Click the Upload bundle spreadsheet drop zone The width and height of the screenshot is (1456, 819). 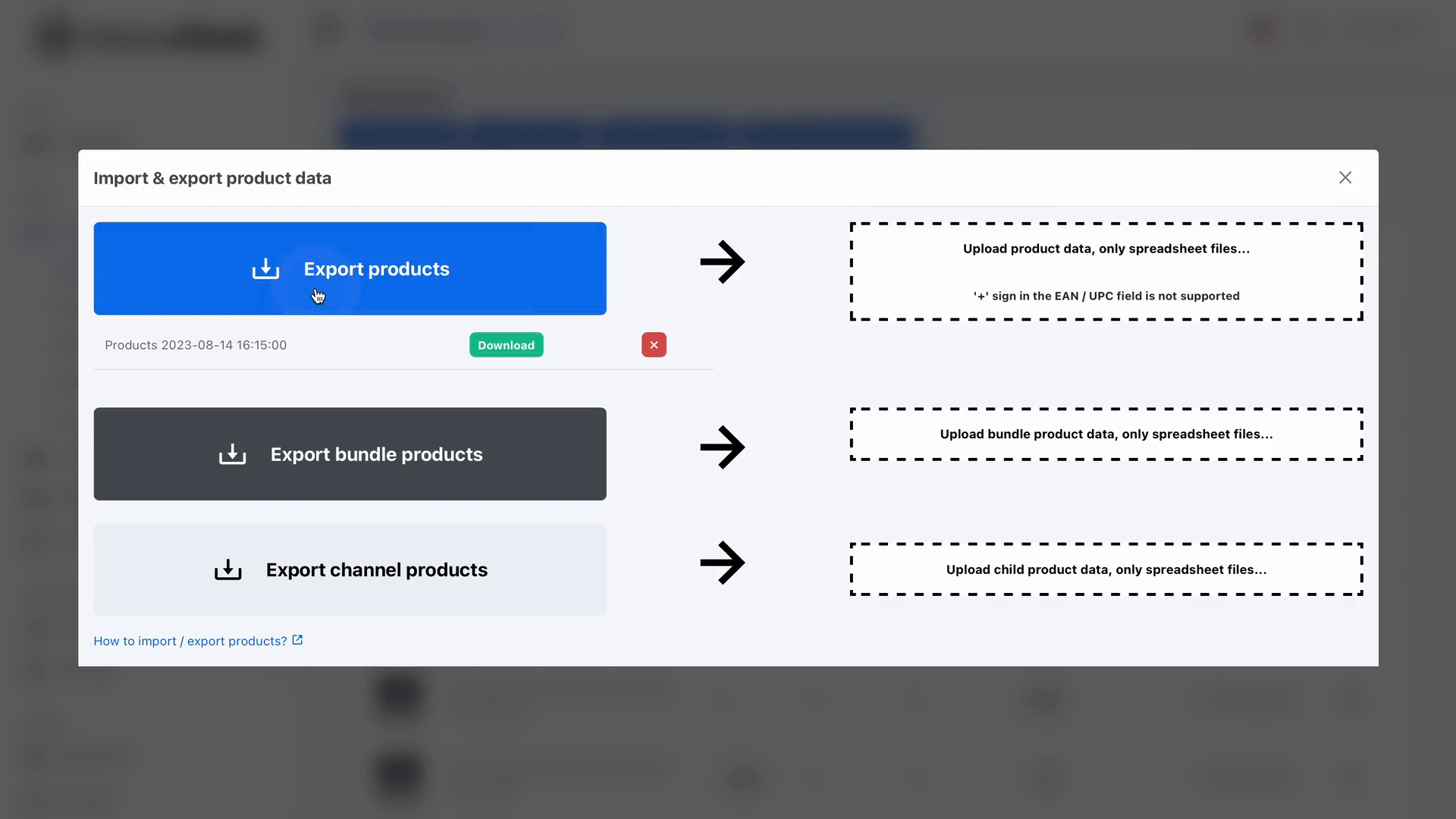[x=1106, y=434]
